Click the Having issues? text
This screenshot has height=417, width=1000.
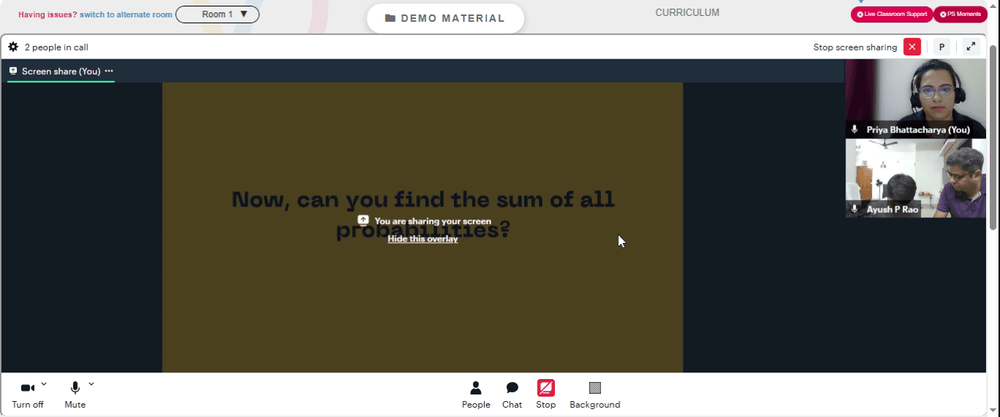coord(47,14)
